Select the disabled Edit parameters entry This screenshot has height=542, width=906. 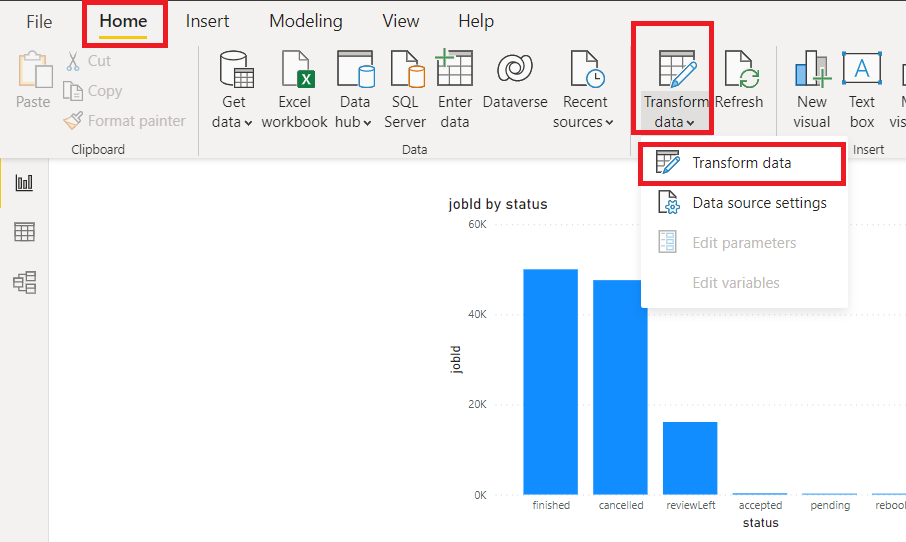pyautogui.click(x=743, y=243)
